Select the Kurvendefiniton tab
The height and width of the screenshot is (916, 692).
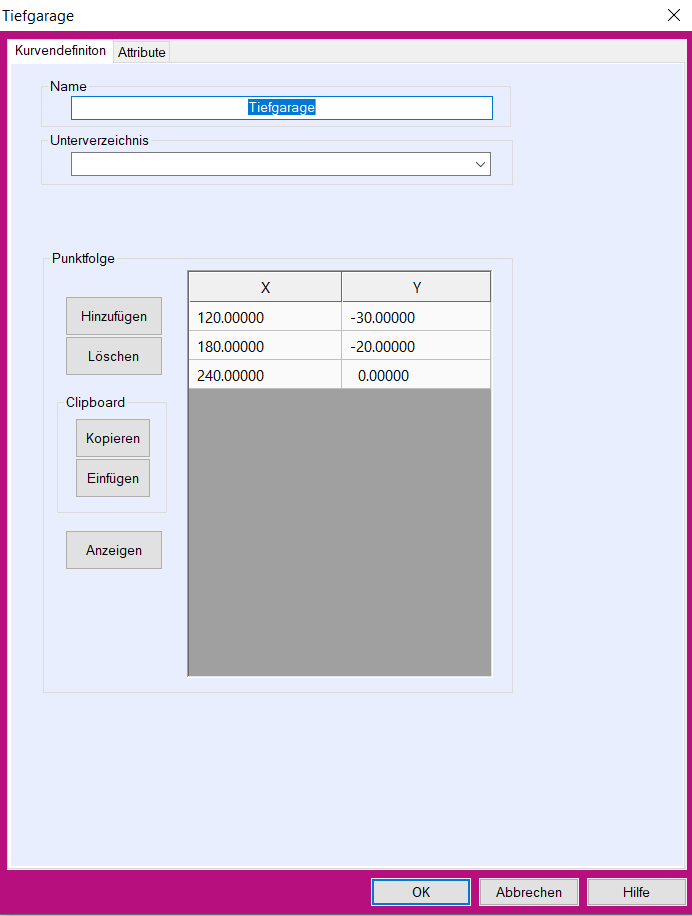click(60, 51)
